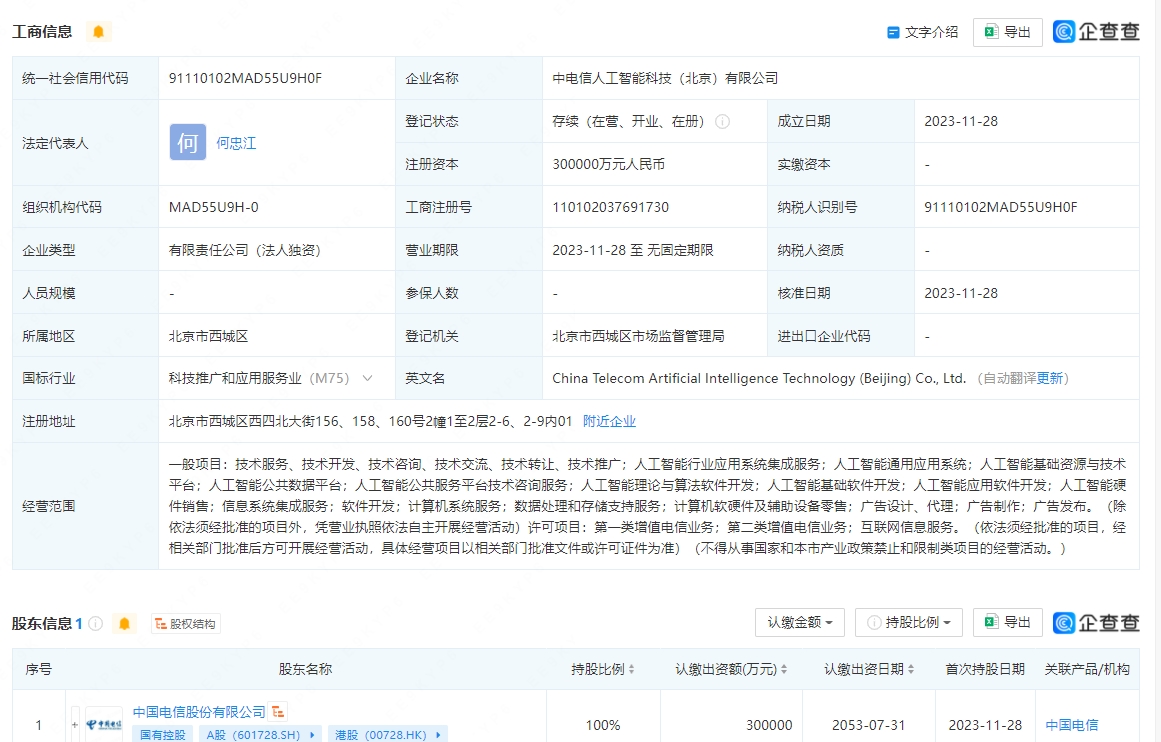
Task: Select company name 中电信人工智能科技（北京）有限公司
Action: [x=665, y=78]
